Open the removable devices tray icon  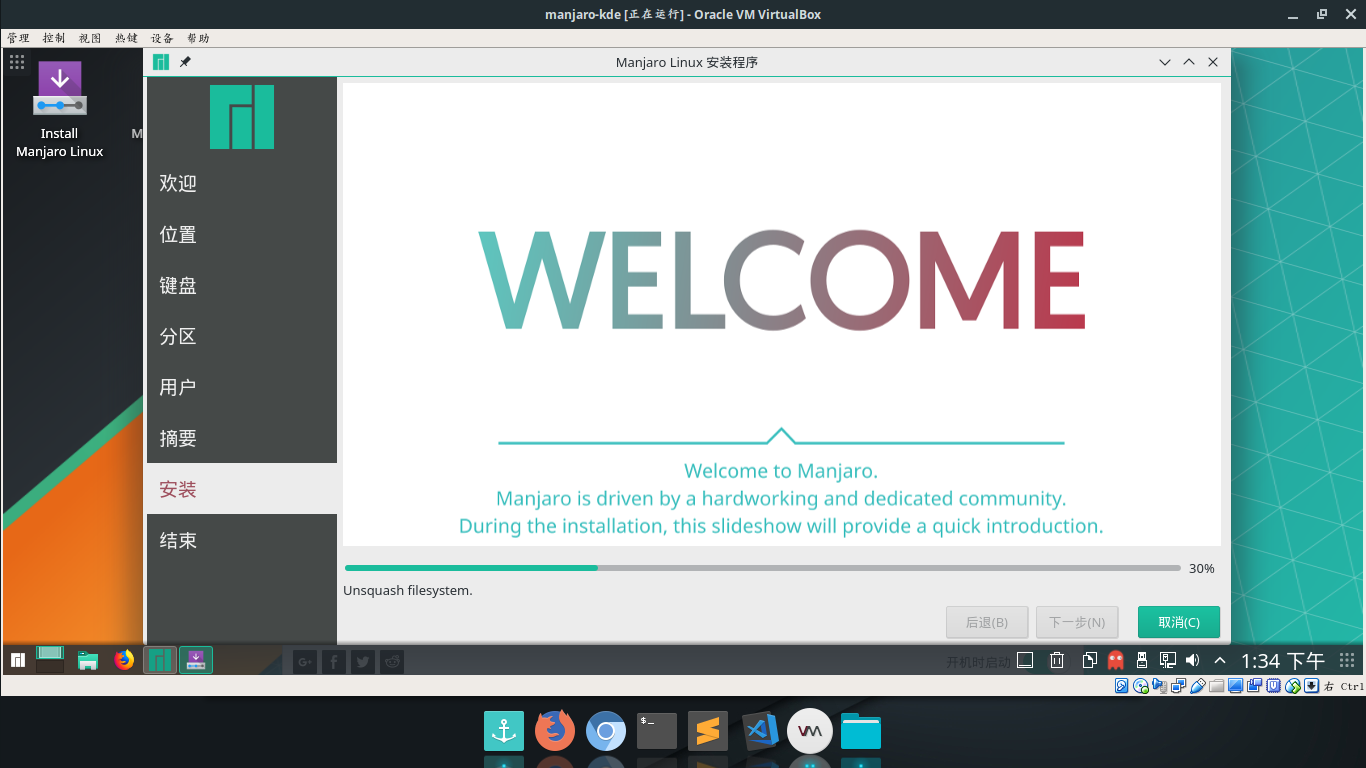click(1142, 660)
